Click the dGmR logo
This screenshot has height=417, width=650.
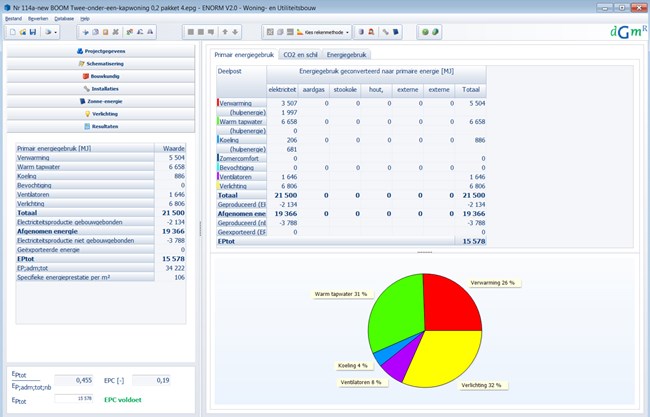[x=628, y=32]
